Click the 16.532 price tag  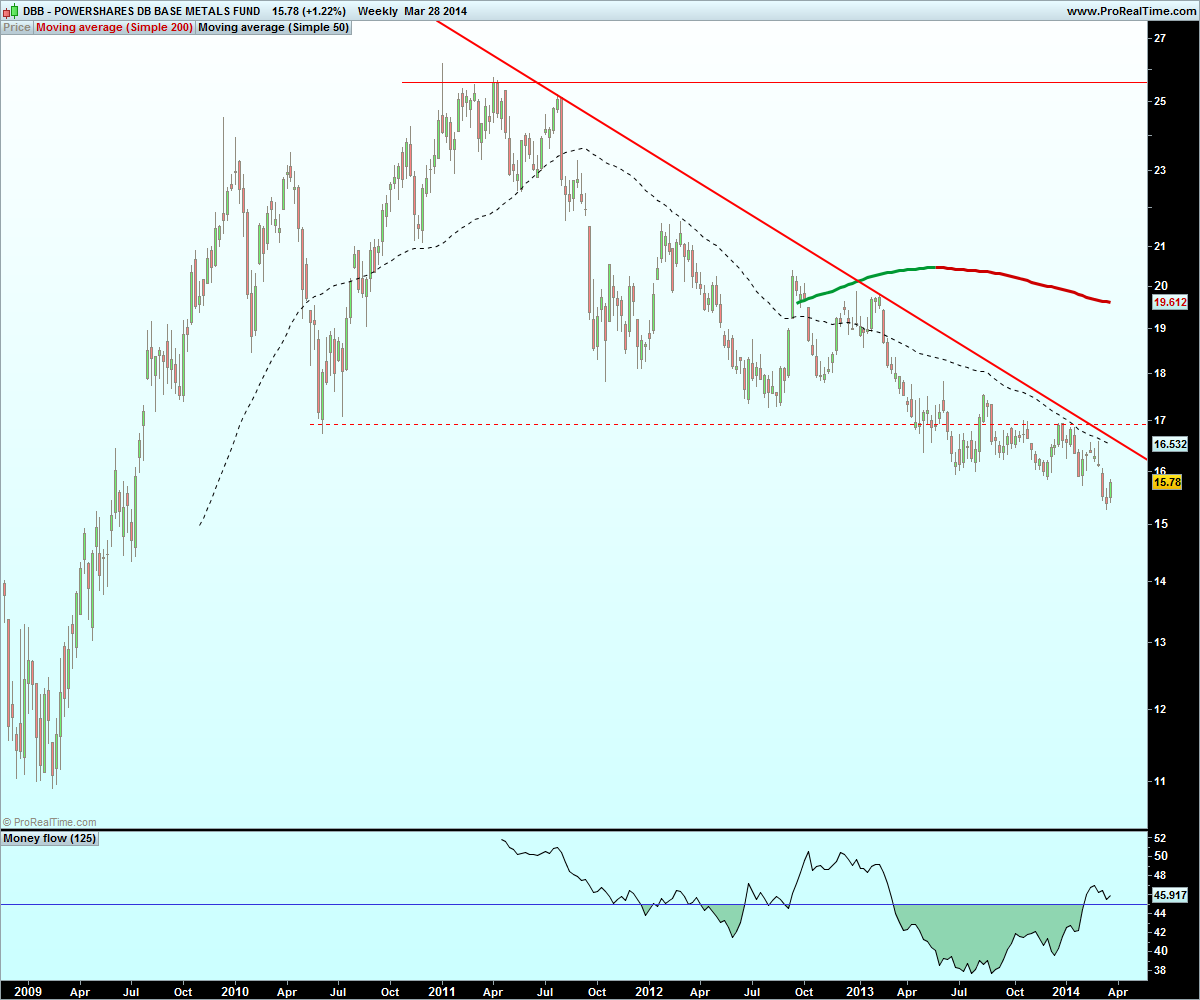coord(1169,444)
